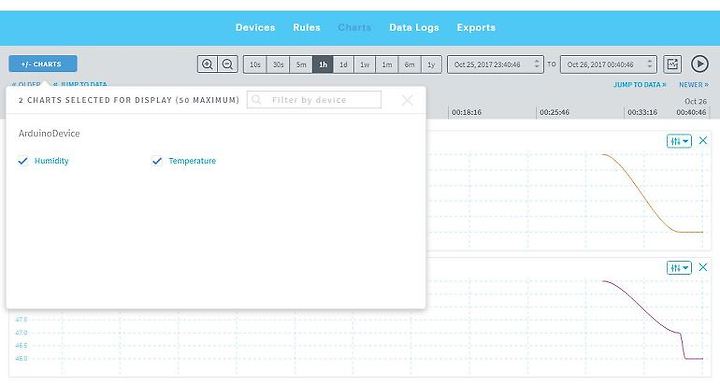Uncheck the Temperature chart checkbox
The image size is (720, 385).
point(157,161)
